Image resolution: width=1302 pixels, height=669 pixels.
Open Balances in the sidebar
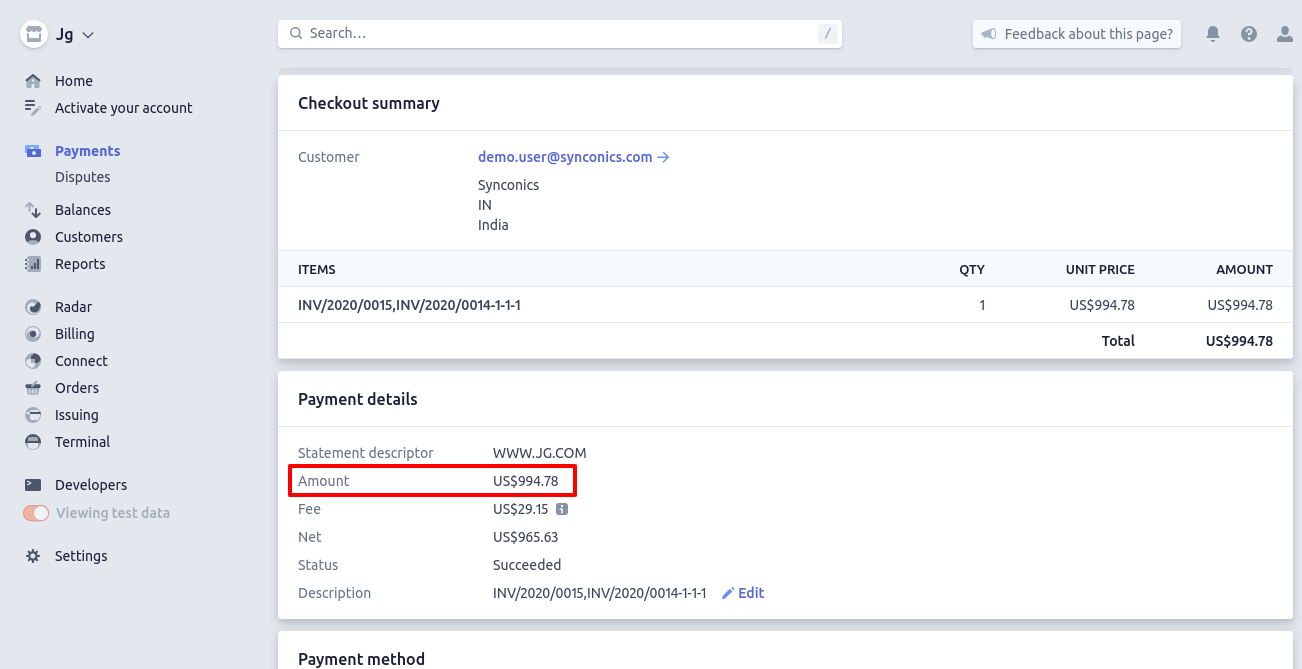click(x=82, y=210)
